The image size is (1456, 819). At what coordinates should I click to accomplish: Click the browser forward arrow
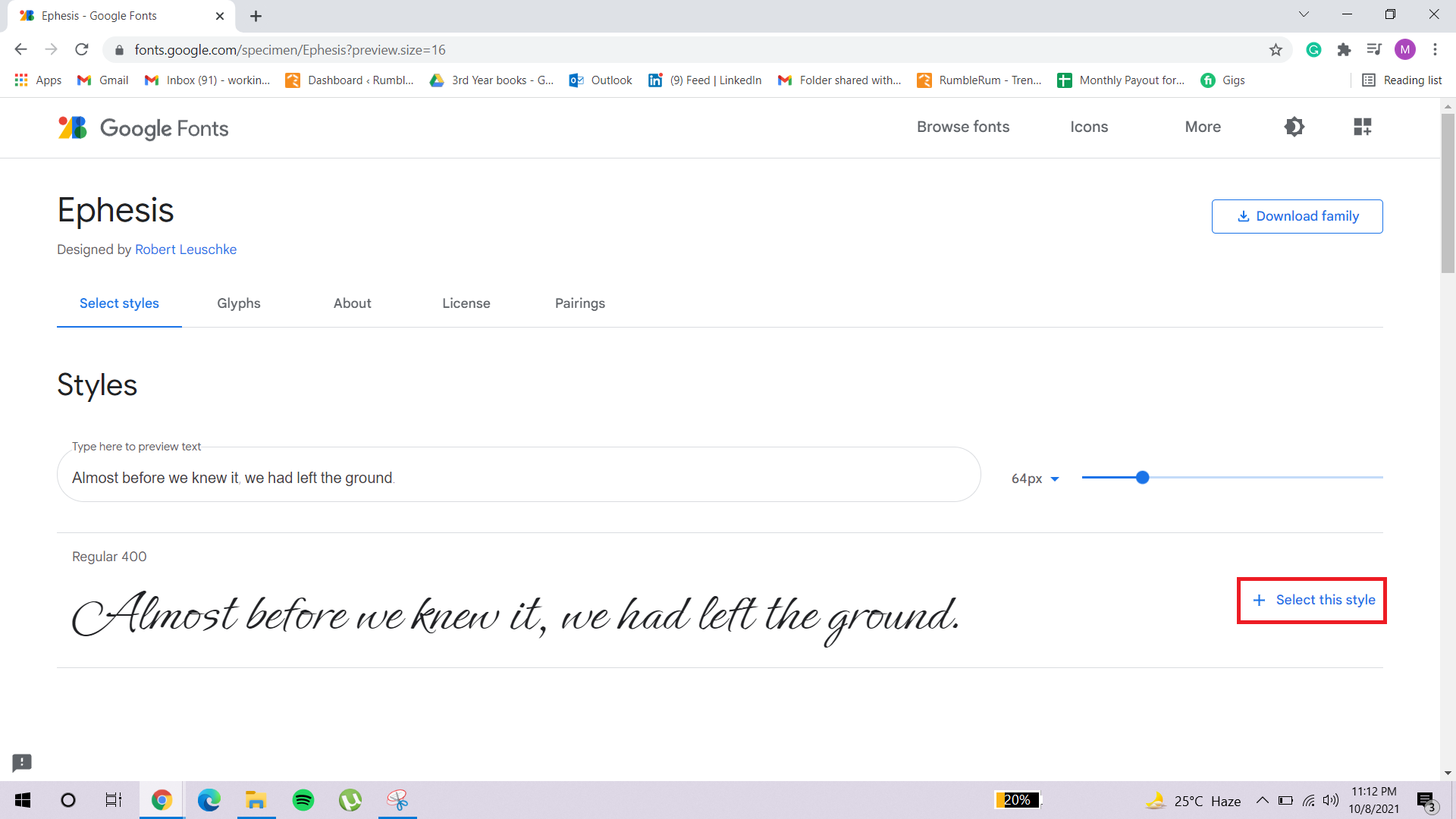click(x=52, y=49)
